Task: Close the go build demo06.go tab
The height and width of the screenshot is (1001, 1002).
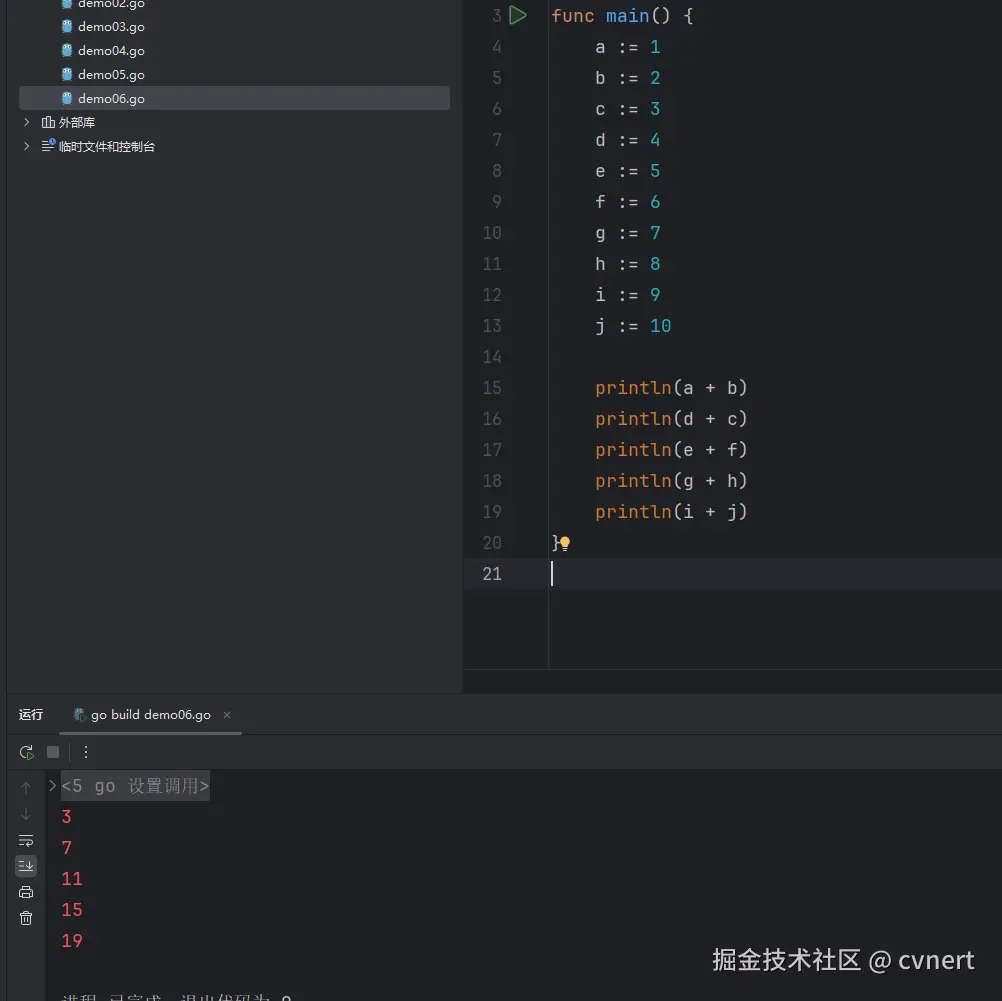Action: point(227,715)
